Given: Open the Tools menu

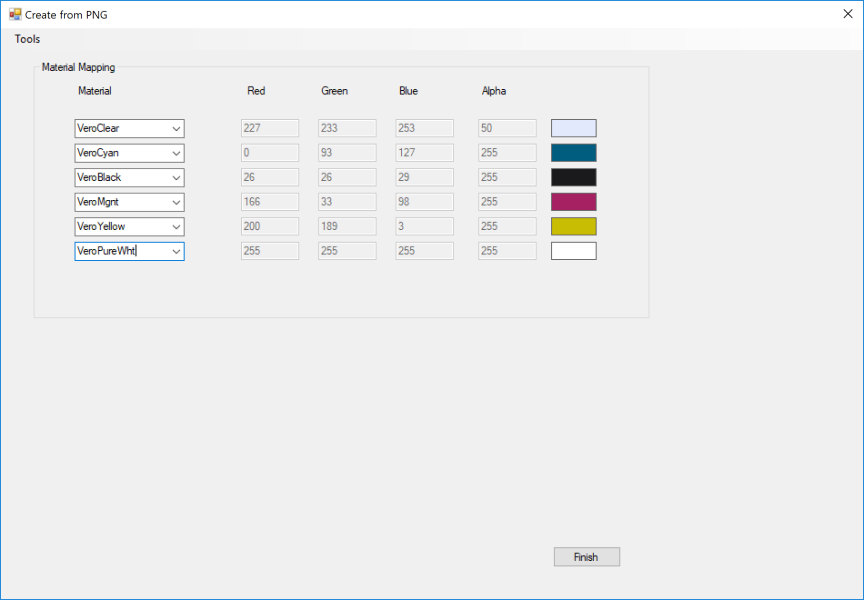Looking at the screenshot, I should (27, 39).
